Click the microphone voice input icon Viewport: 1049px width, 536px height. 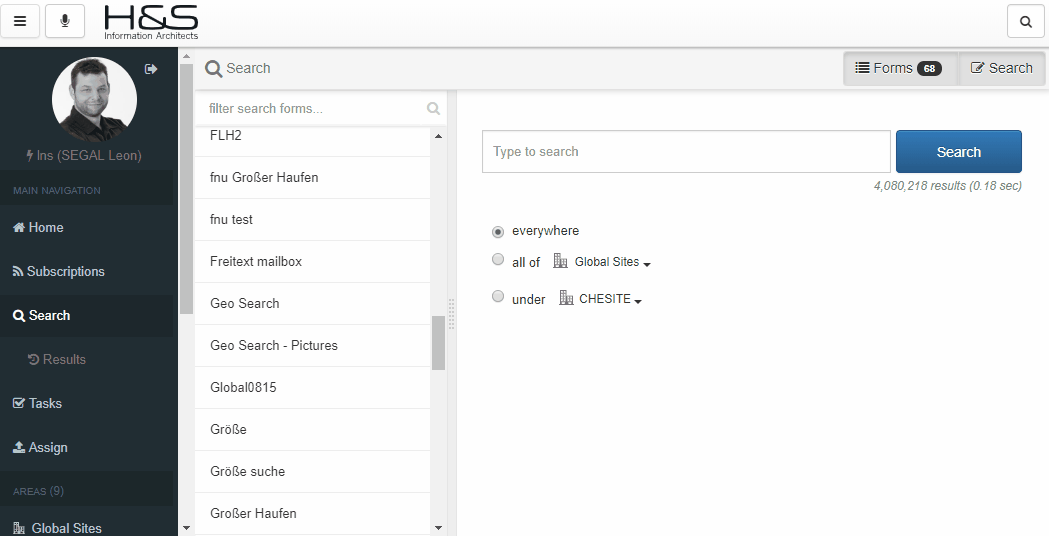point(65,21)
